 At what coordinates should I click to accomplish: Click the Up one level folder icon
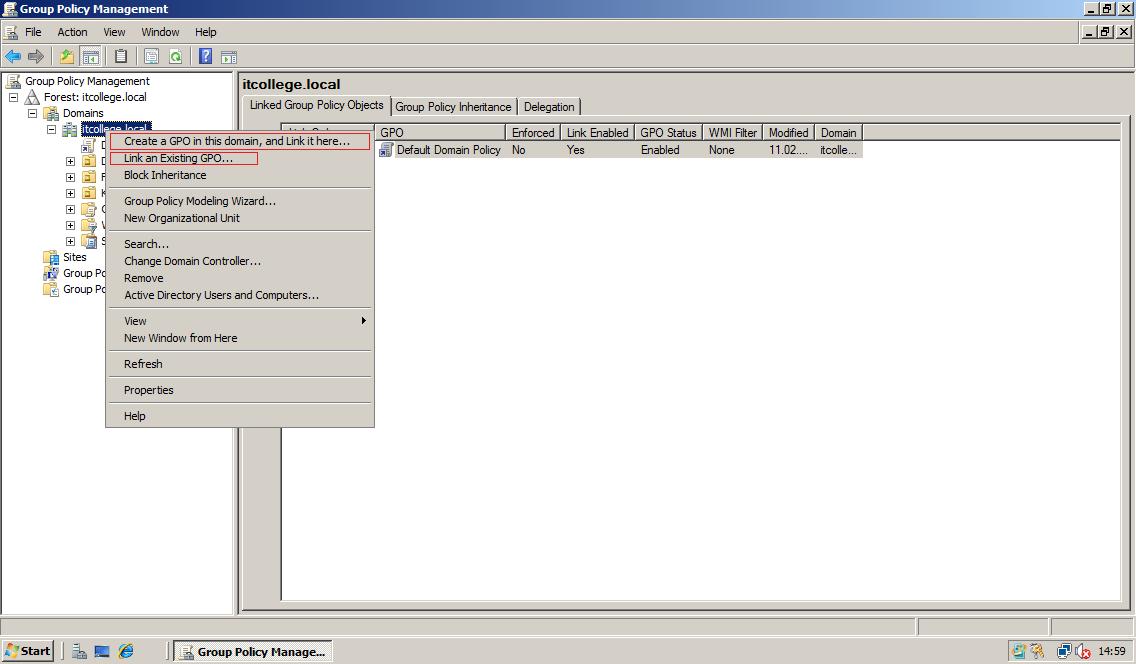click(x=67, y=56)
